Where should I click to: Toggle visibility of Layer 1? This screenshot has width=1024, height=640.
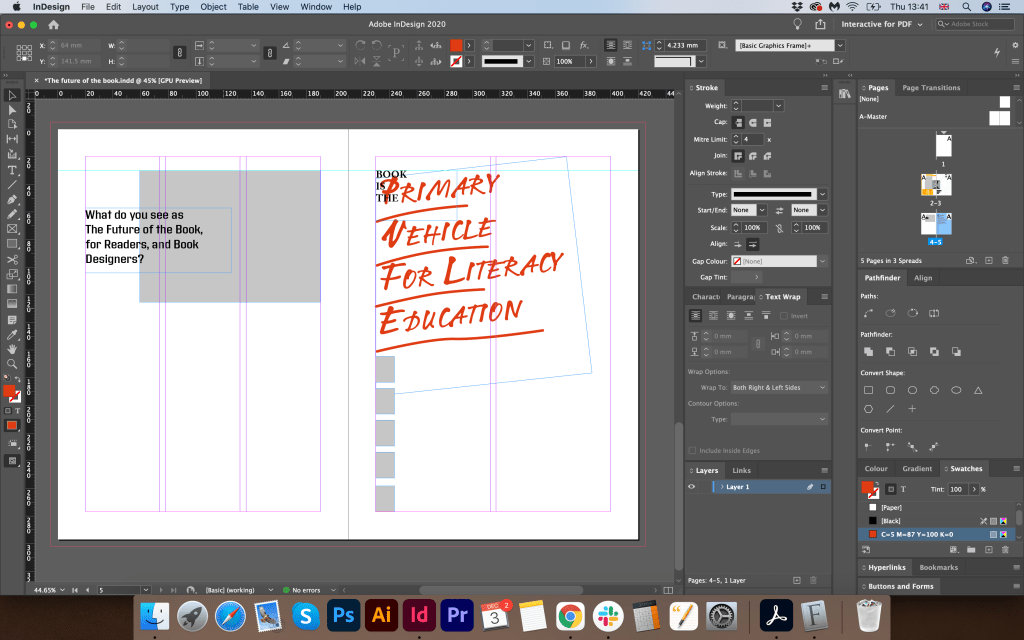tap(691, 487)
